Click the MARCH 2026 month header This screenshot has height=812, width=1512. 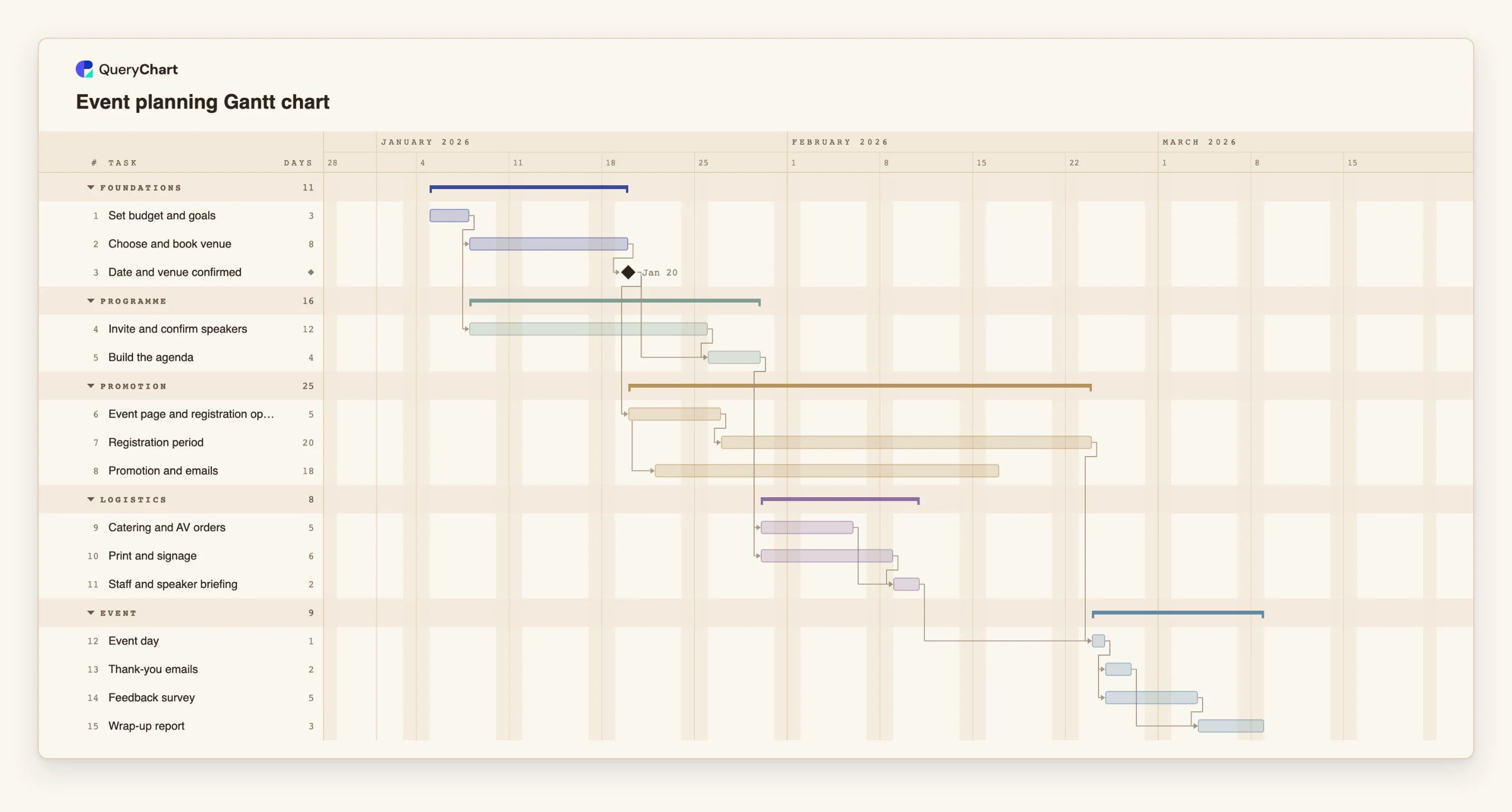(x=1199, y=142)
